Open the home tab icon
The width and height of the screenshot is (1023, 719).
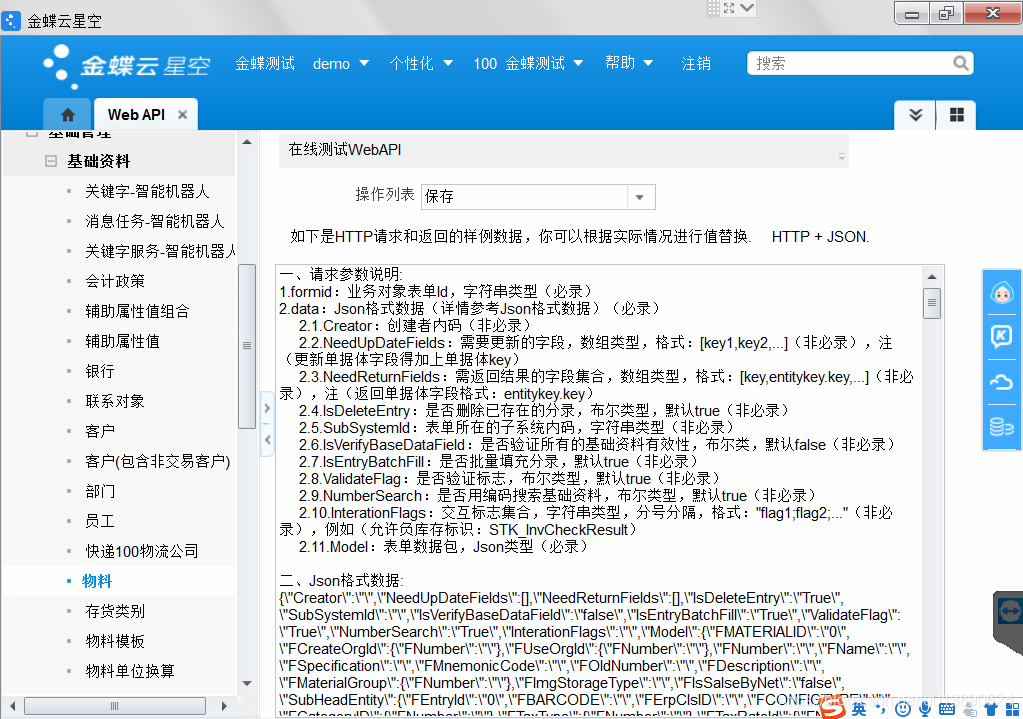tap(67, 115)
